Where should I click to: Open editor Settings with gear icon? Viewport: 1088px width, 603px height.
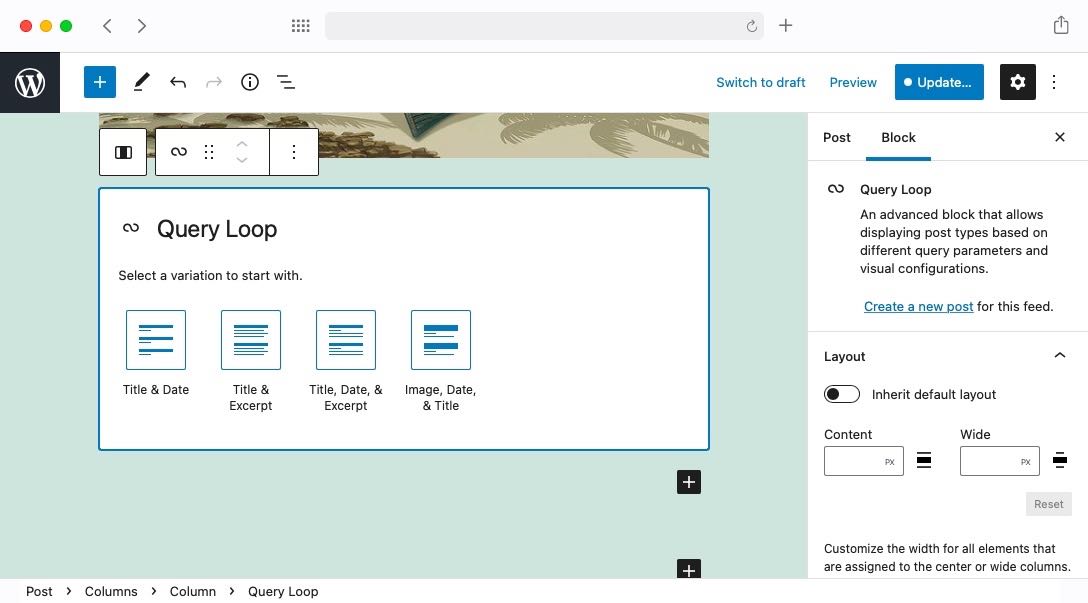[1017, 82]
